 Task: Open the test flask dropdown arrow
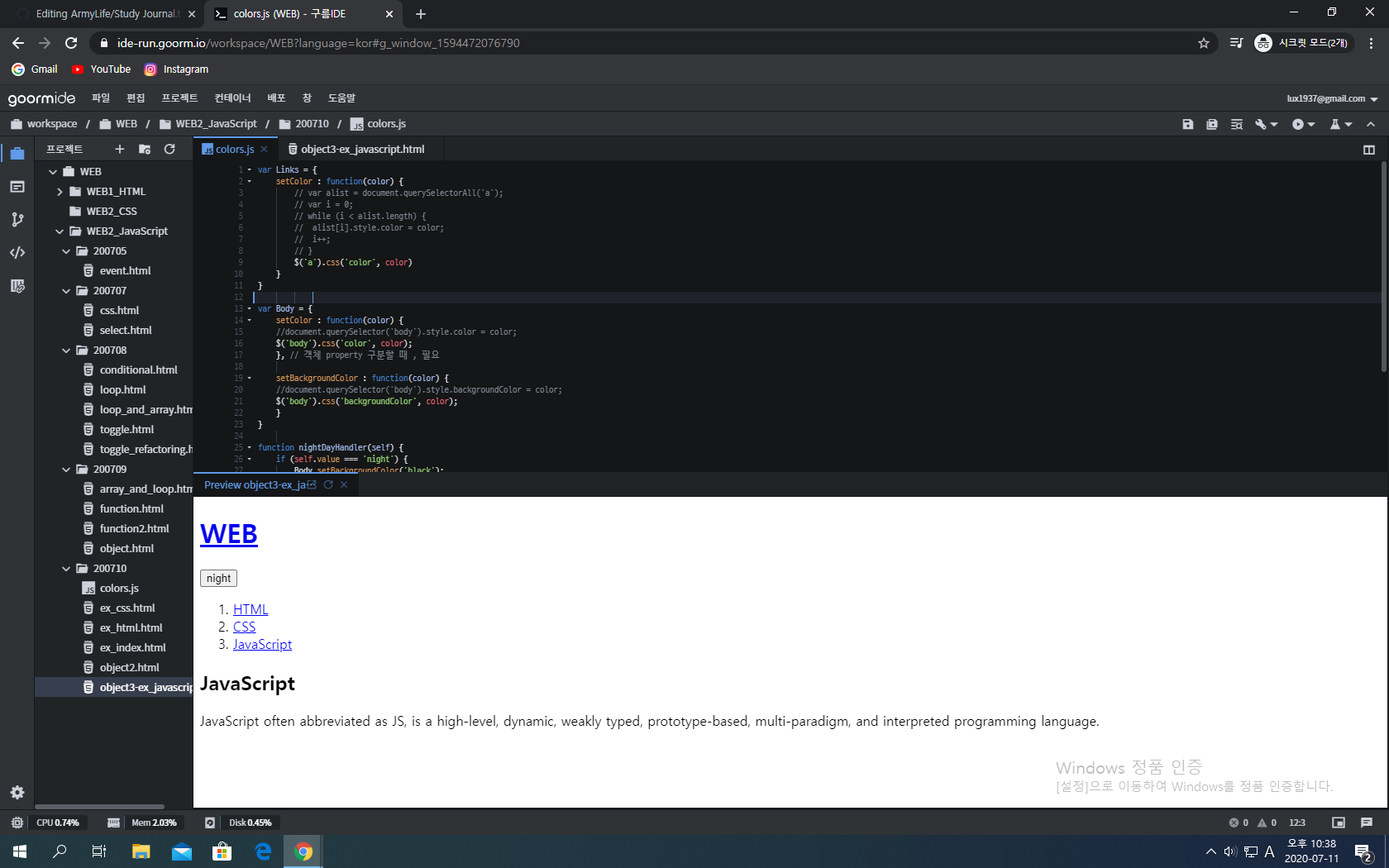pos(1348,125)
